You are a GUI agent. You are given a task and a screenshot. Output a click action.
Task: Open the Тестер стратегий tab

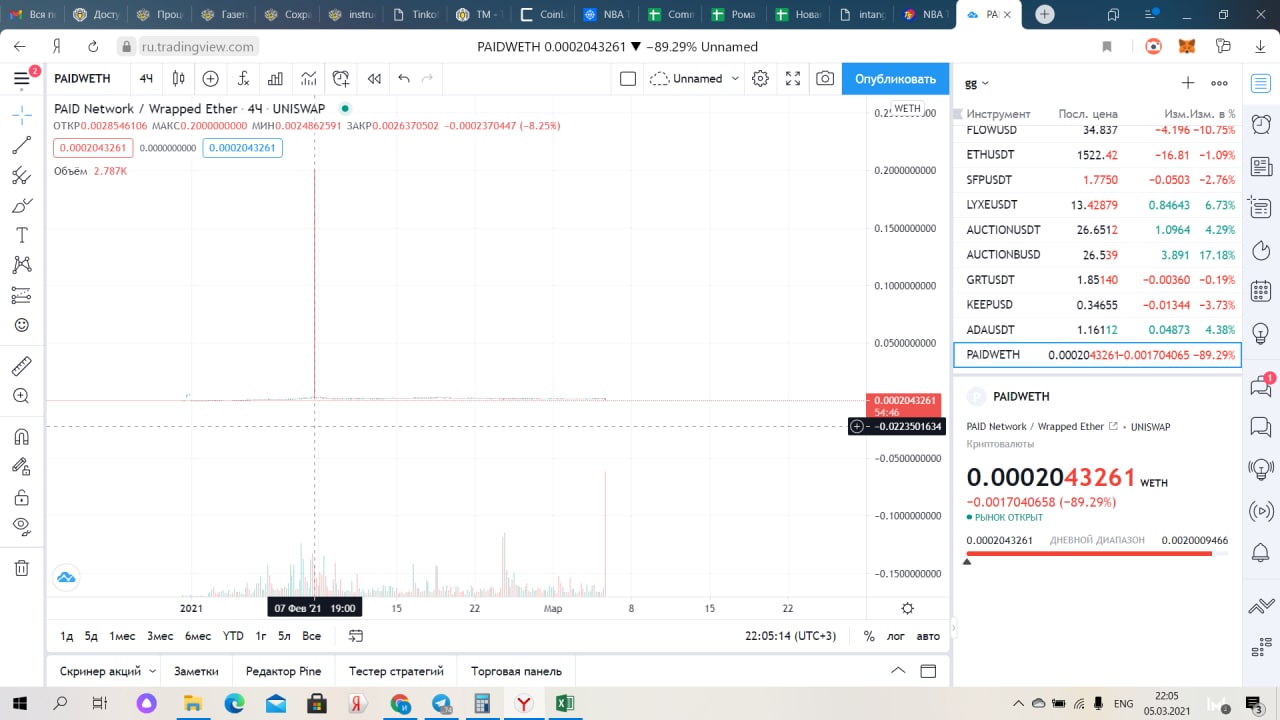pyautogui.click(x=396, y=671)
